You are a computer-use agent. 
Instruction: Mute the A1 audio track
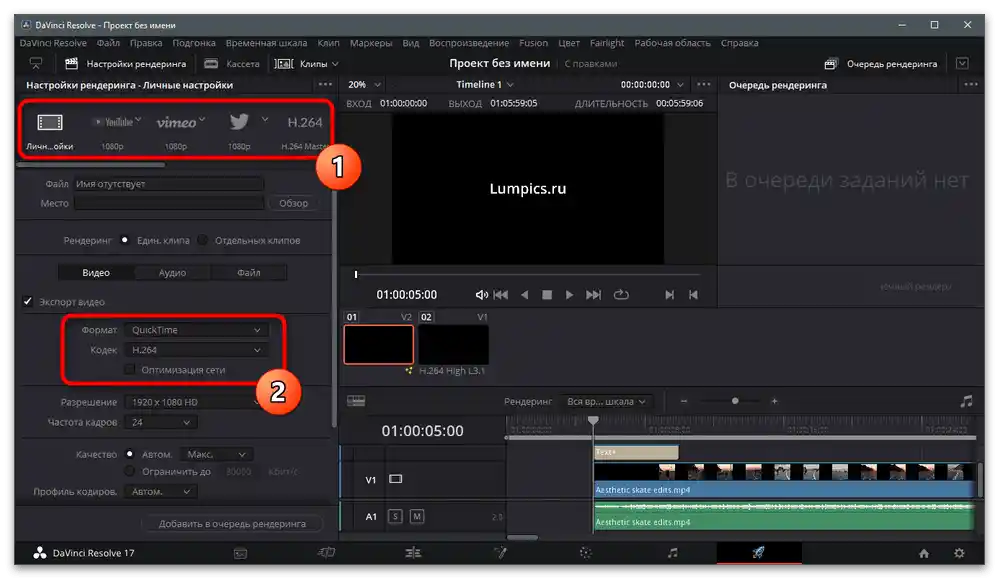pos(417,516)
